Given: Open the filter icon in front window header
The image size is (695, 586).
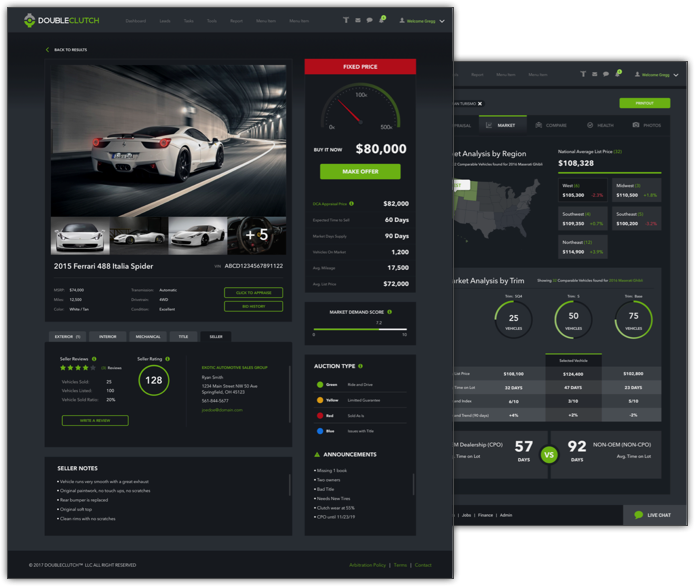Looking at the screenshot, I should point(346,20).
